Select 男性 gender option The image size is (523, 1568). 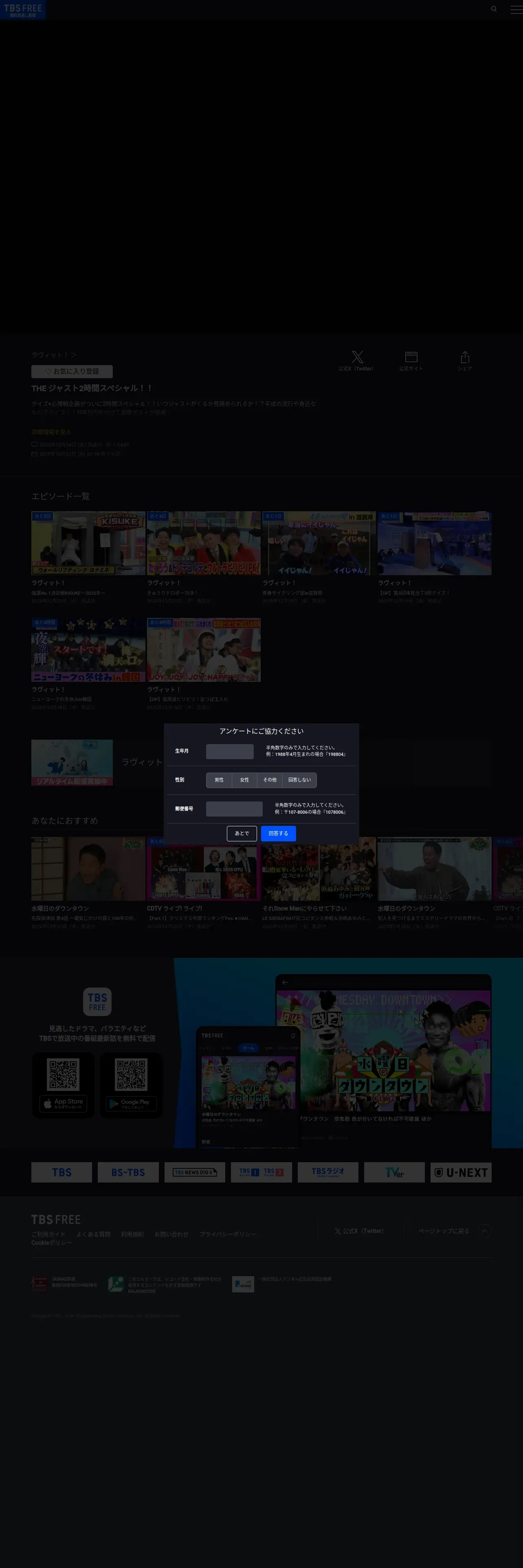(x=219, y=780)
